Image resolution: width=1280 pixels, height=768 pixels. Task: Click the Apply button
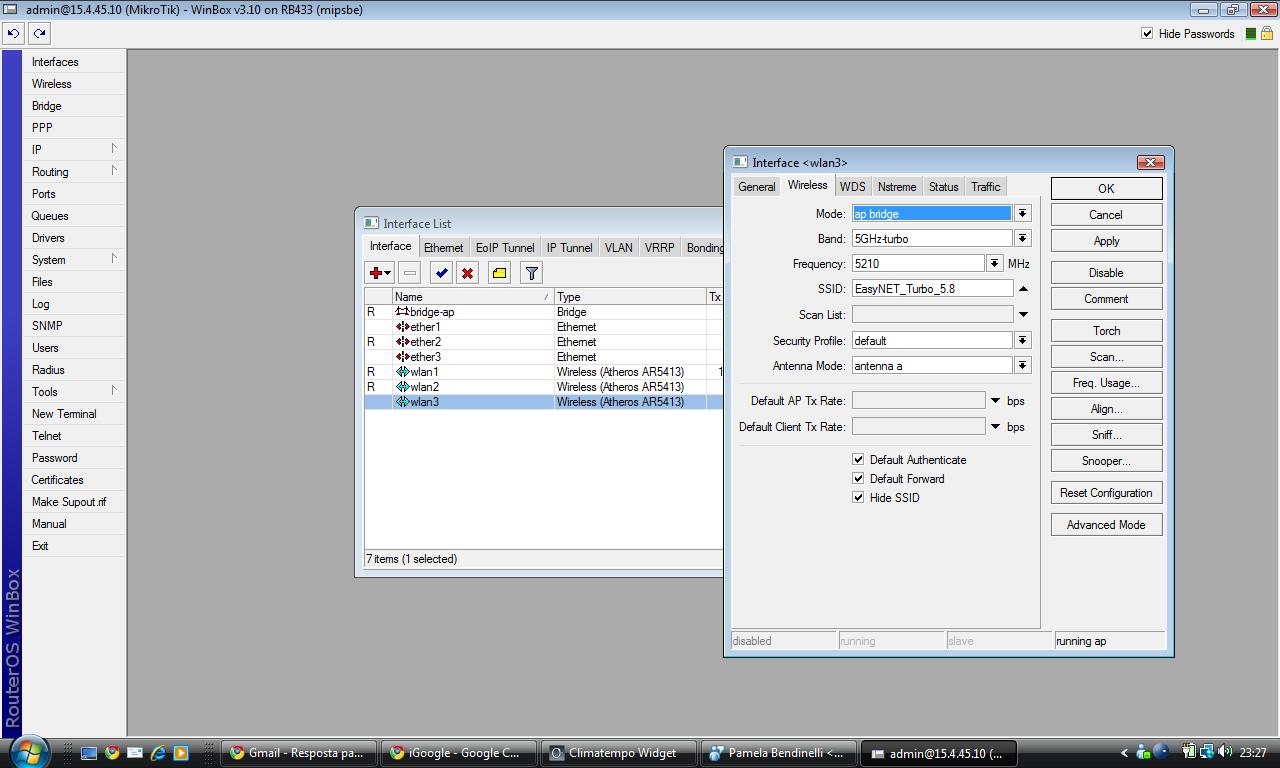point(1106,241)
